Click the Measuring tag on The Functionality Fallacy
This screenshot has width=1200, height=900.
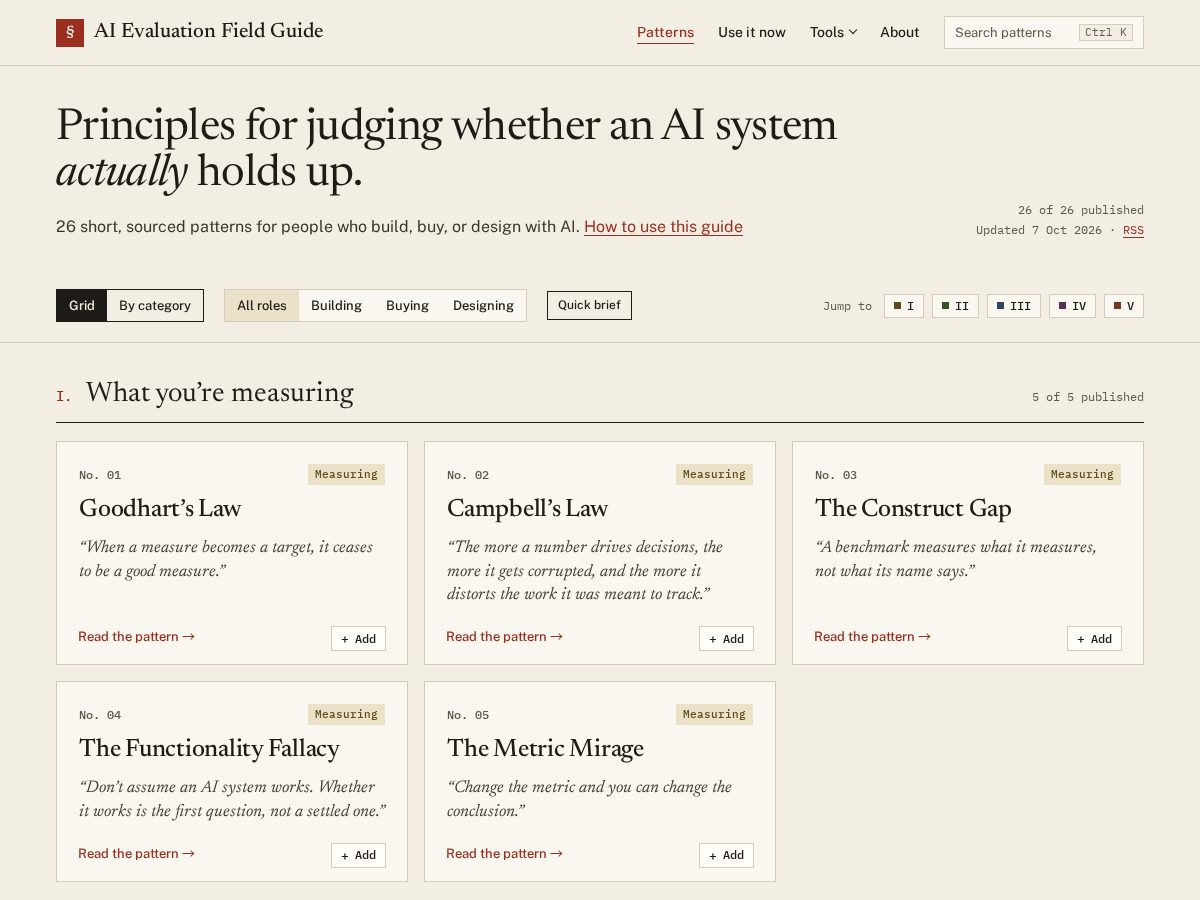click(x=346, y=714)
